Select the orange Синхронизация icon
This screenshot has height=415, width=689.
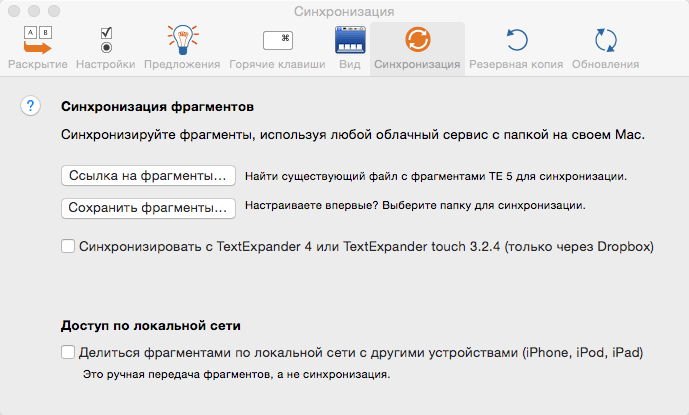point(417,40)
